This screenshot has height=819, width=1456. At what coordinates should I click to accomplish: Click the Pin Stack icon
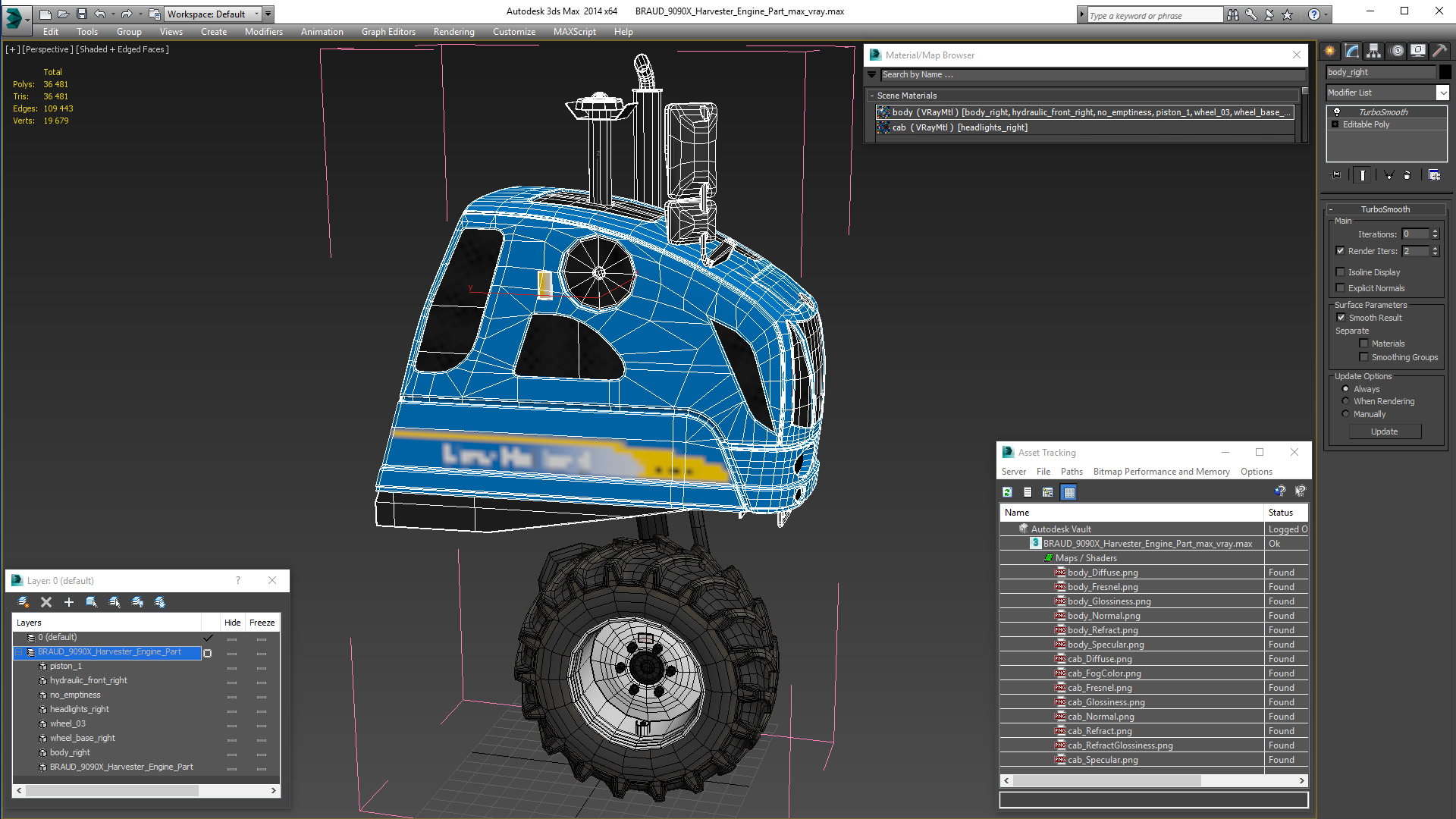pyautogui.click(x=1336, y=175)
